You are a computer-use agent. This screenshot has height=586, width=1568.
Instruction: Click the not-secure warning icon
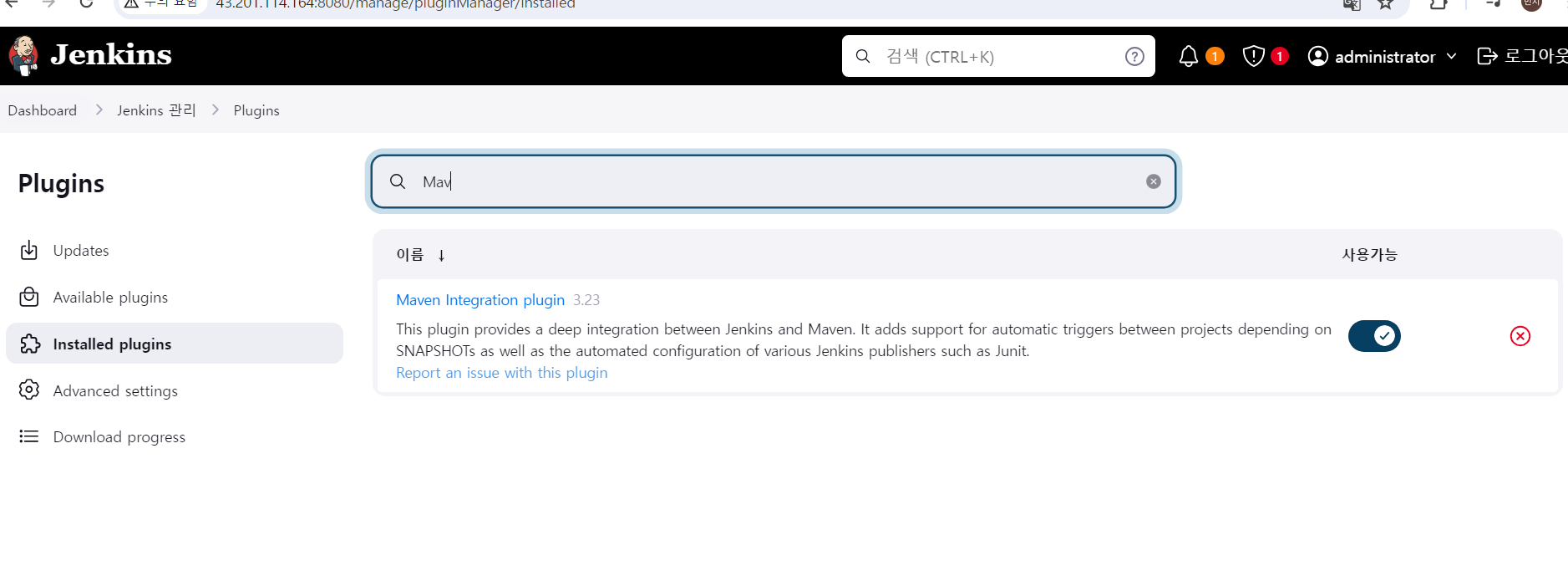point(131,3)
